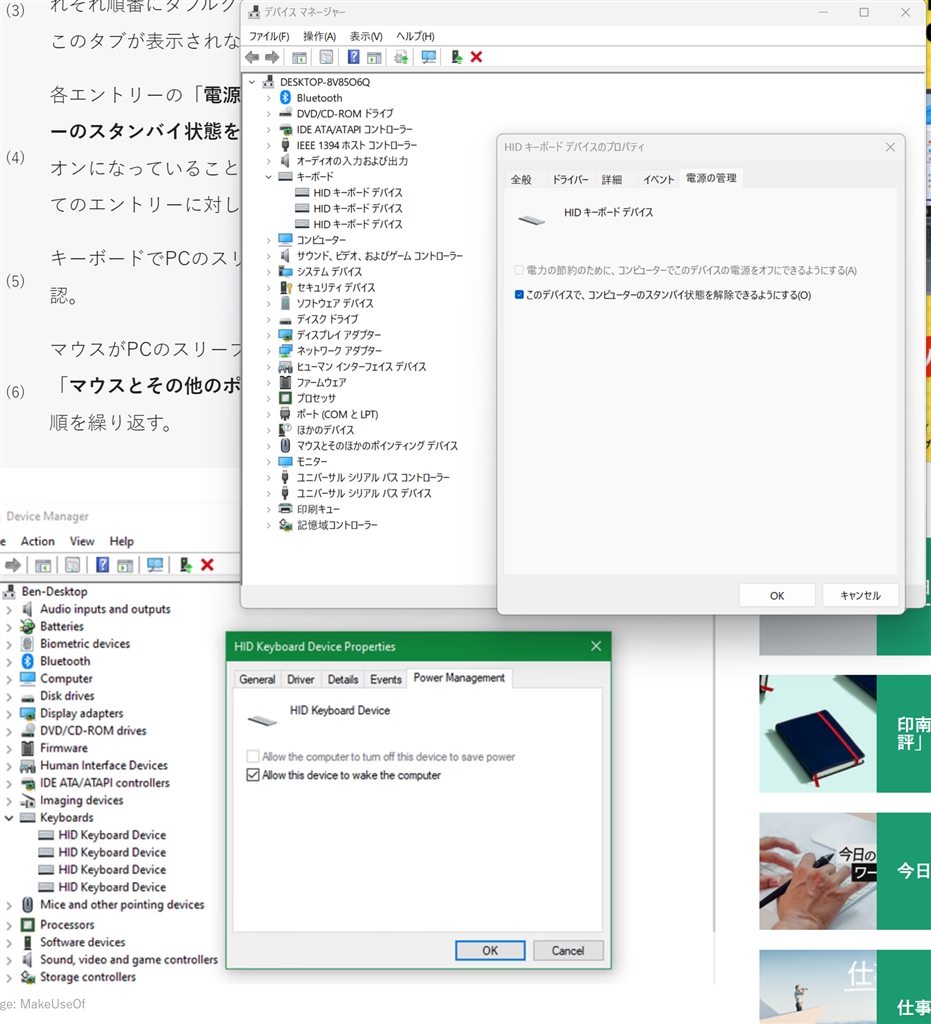Open Properties sheet icon in Japanese Device Manager toolbar
The image size is (931, 1024).
click(x=326, y=57)
